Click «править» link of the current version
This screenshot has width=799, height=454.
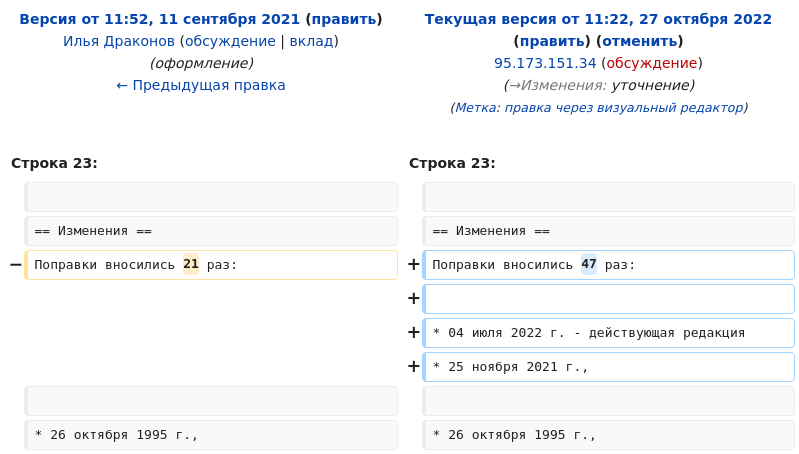(552, 41)
